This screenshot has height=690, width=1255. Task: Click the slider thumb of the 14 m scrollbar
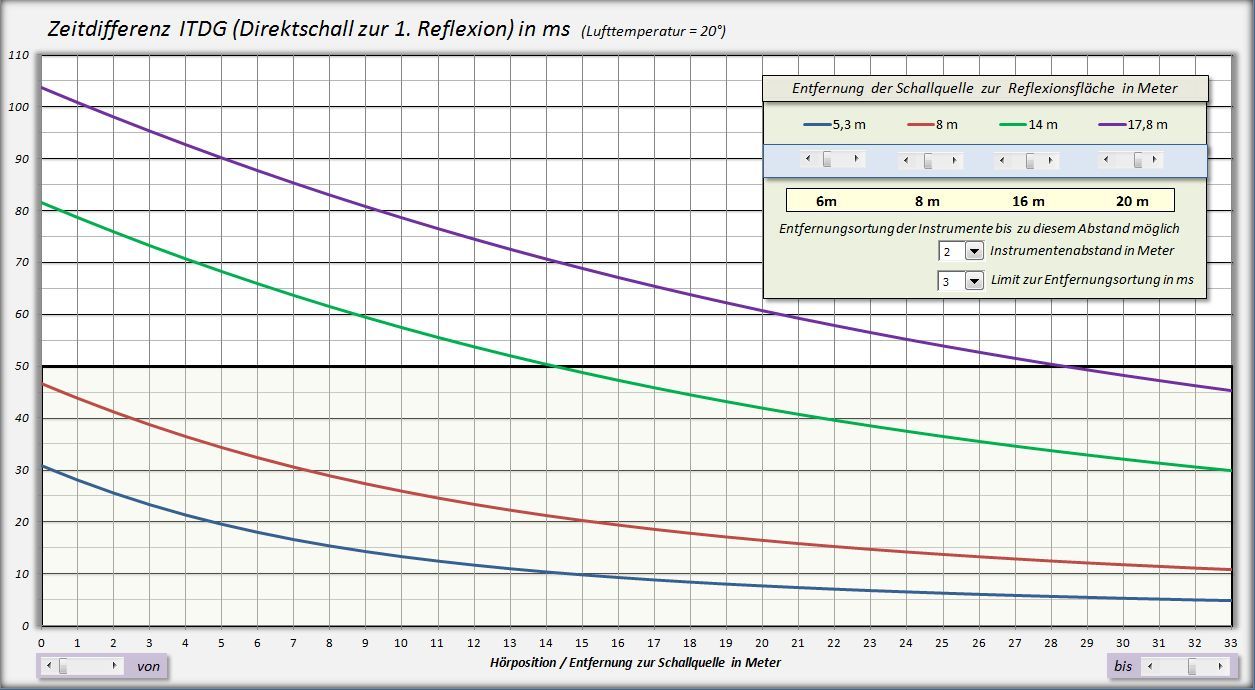(1030, 161)
